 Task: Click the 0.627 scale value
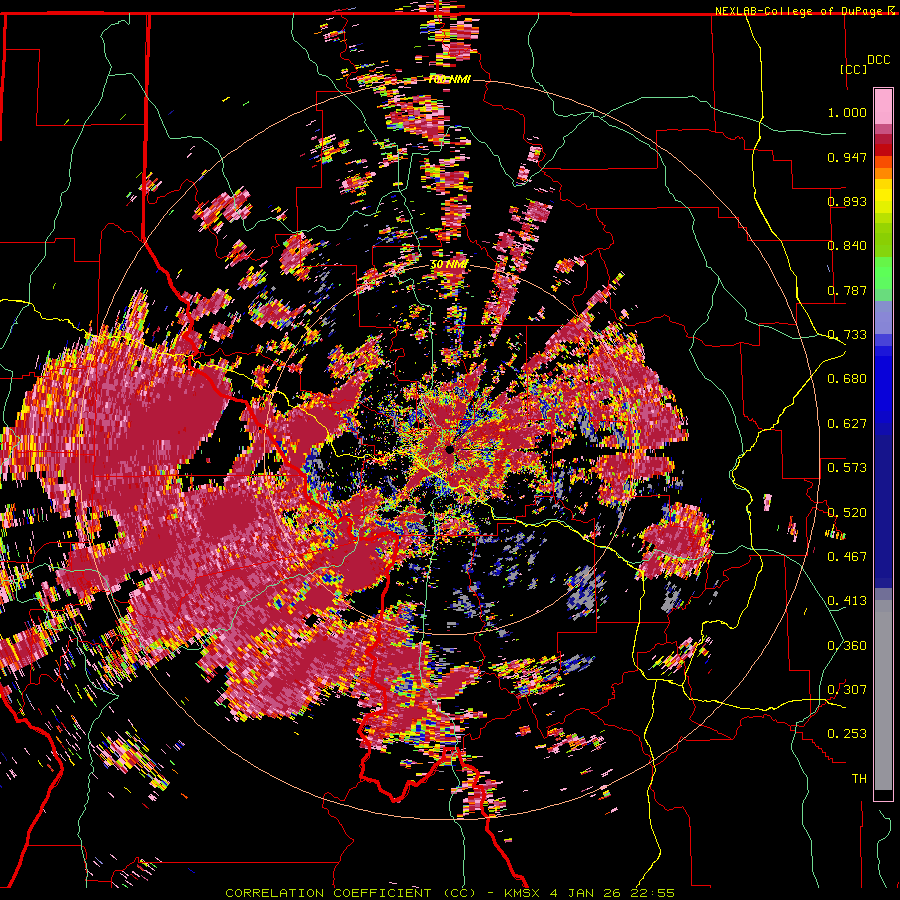(x=847, y=424)
